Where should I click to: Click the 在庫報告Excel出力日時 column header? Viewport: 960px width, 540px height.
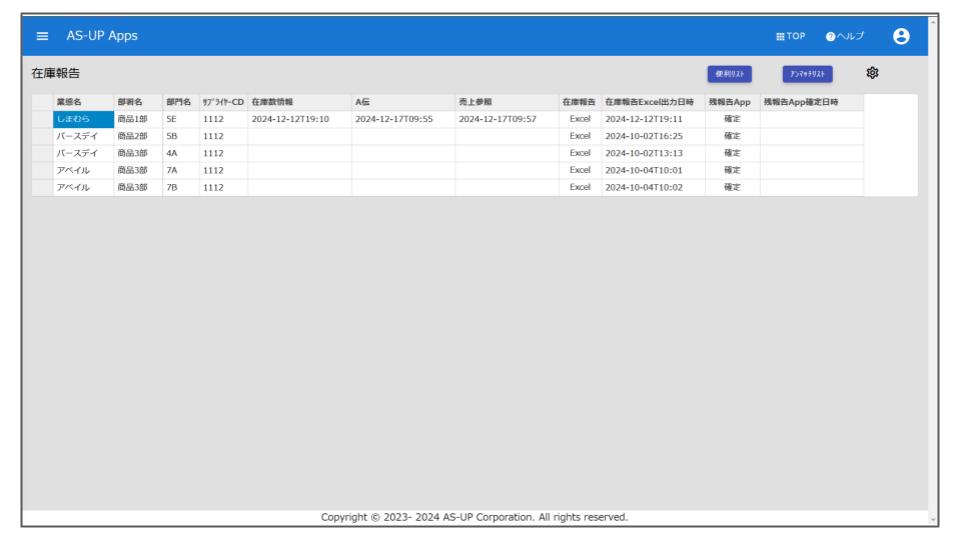point(652,102)
